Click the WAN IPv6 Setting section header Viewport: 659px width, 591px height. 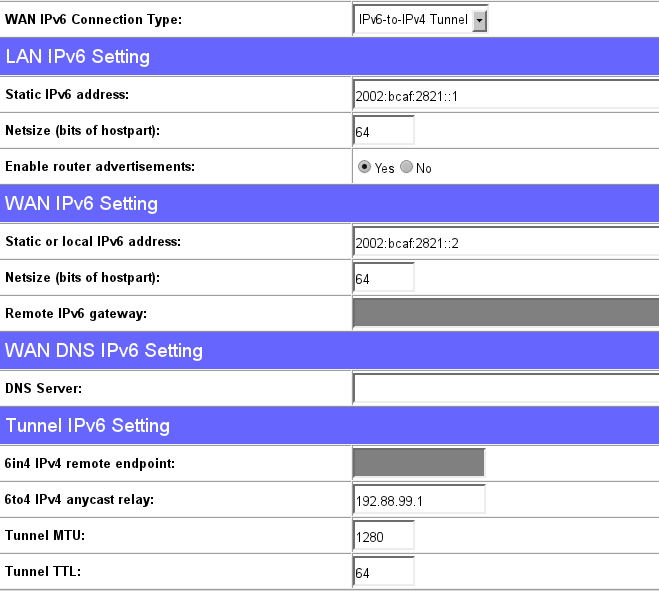point(82,204)
